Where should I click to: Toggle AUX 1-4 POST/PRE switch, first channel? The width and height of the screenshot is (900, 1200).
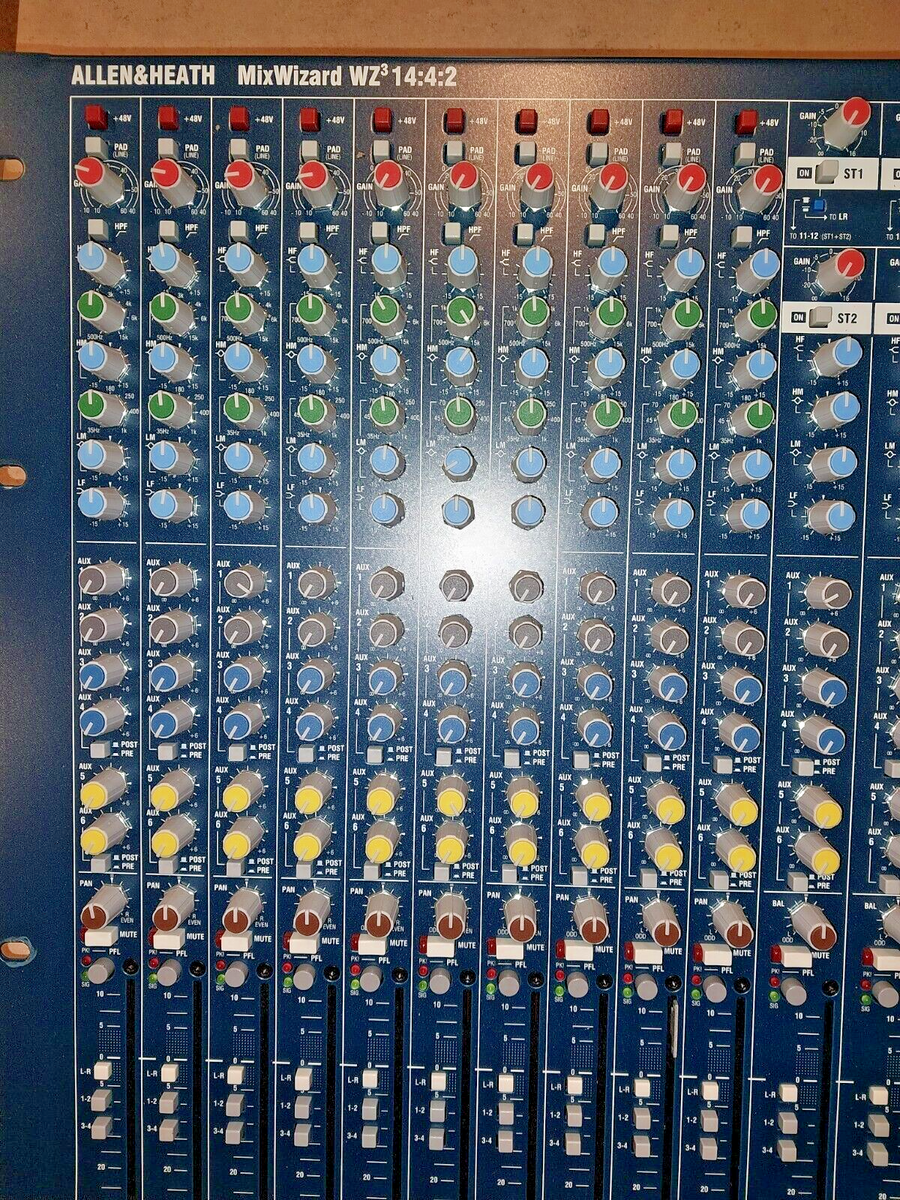tap(99, 749)
